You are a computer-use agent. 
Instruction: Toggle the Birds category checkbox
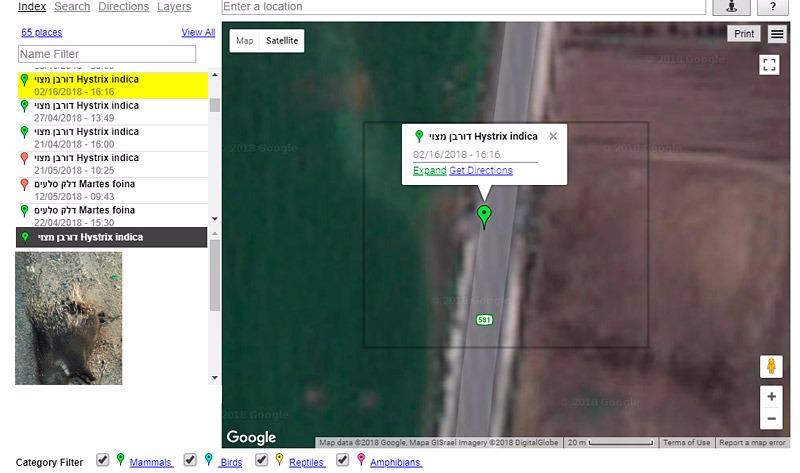pyautogui.click(x=190, y=460)
